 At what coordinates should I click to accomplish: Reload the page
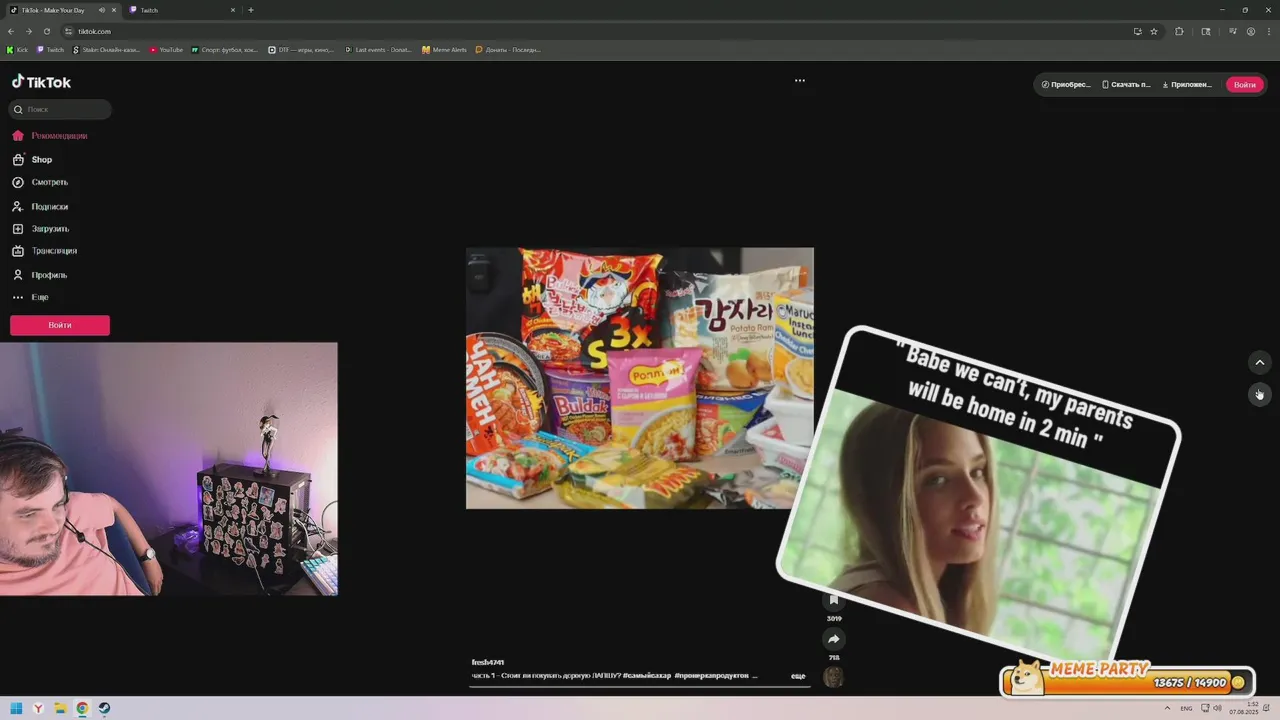click(x=46, y=31)
